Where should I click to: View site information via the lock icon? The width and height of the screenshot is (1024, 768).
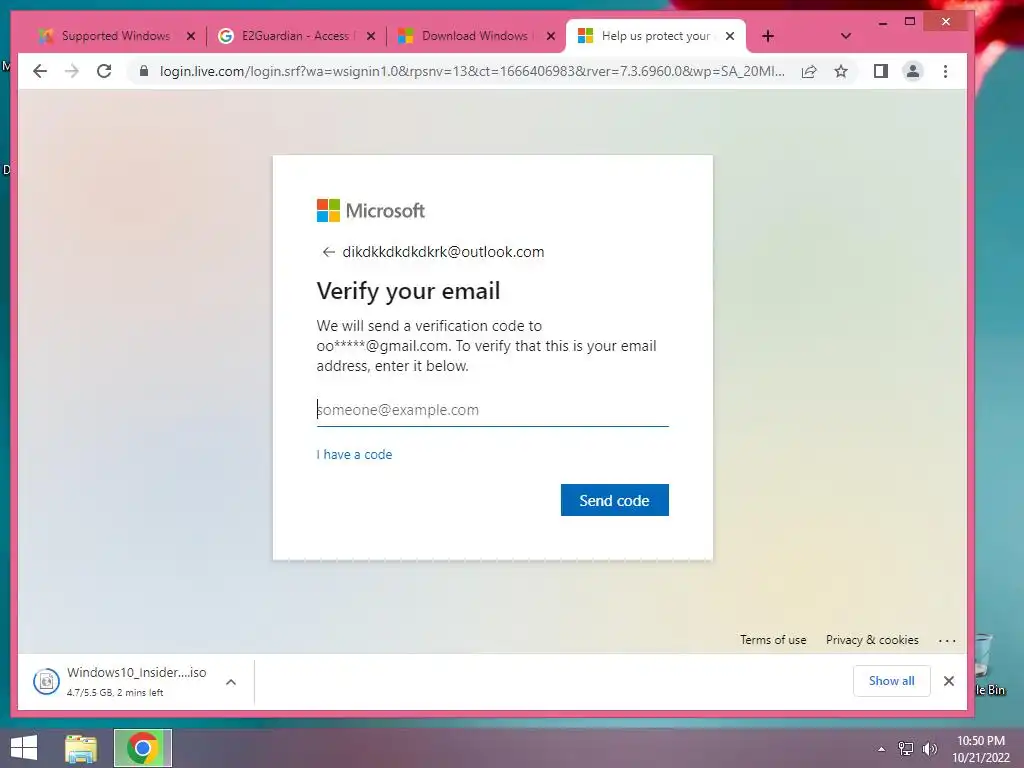(x=144, y=71)
